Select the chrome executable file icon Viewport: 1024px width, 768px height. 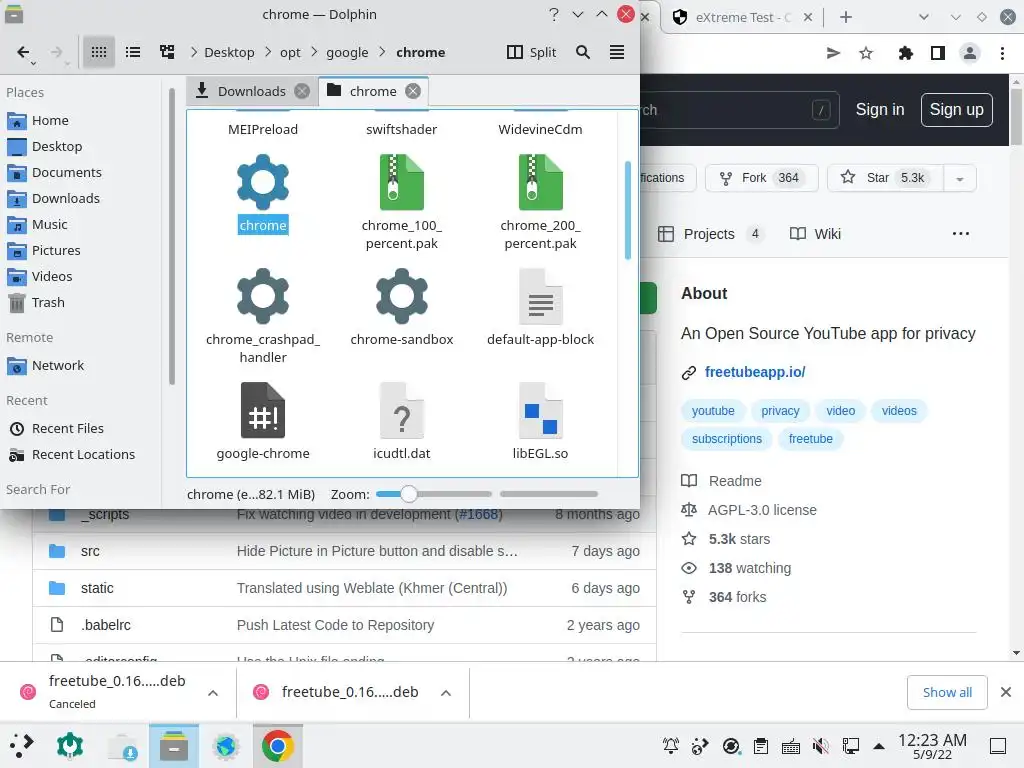point(263,182)
